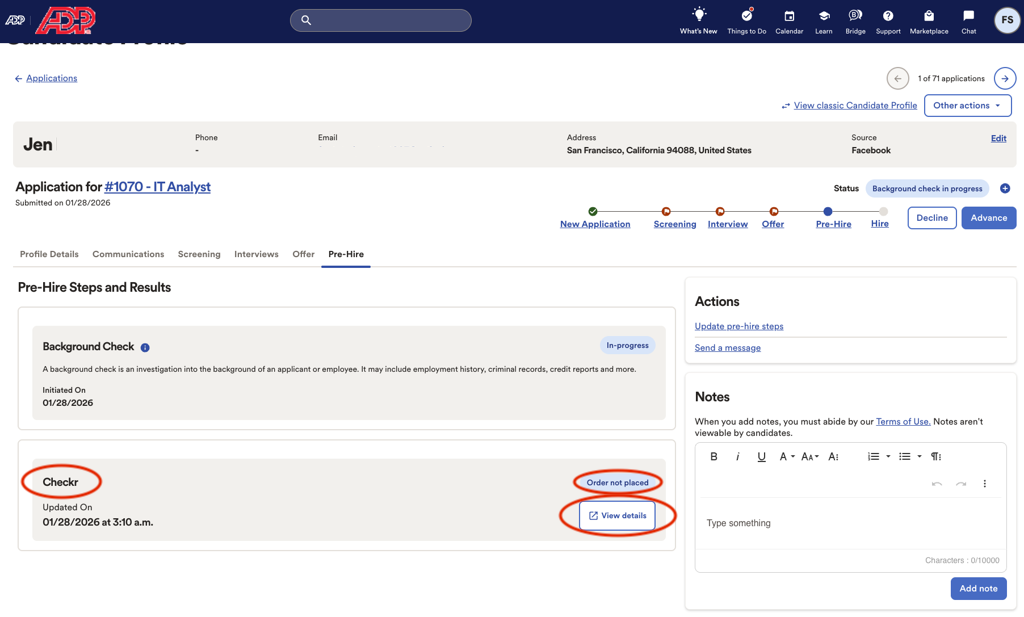The image size is (1024, 617).
Task: Toggle italic in notes editor
Action: click(x=737, y=456)
